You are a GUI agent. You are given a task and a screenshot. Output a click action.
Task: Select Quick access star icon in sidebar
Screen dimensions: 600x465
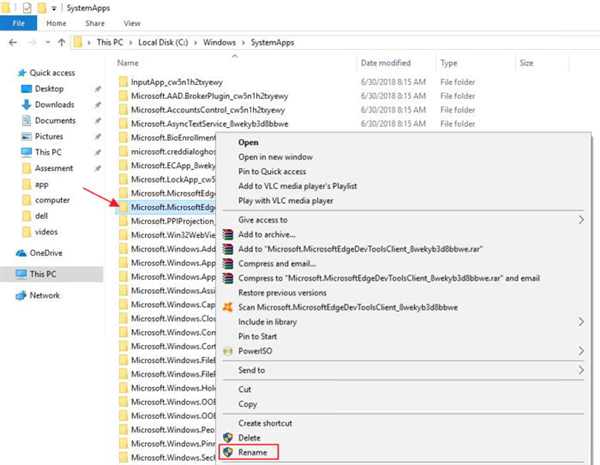coord(22,73)
